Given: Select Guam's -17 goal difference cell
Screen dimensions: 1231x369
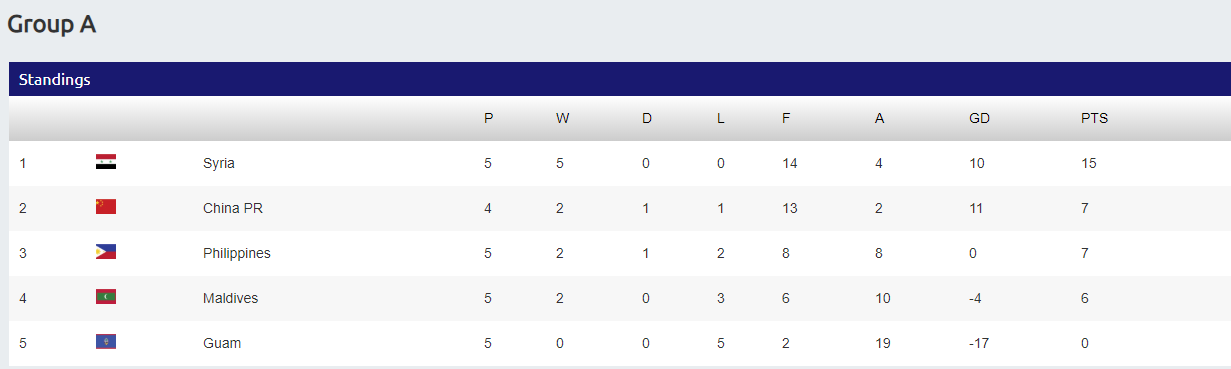Looking at the screenshot, I should pos(979,343).
